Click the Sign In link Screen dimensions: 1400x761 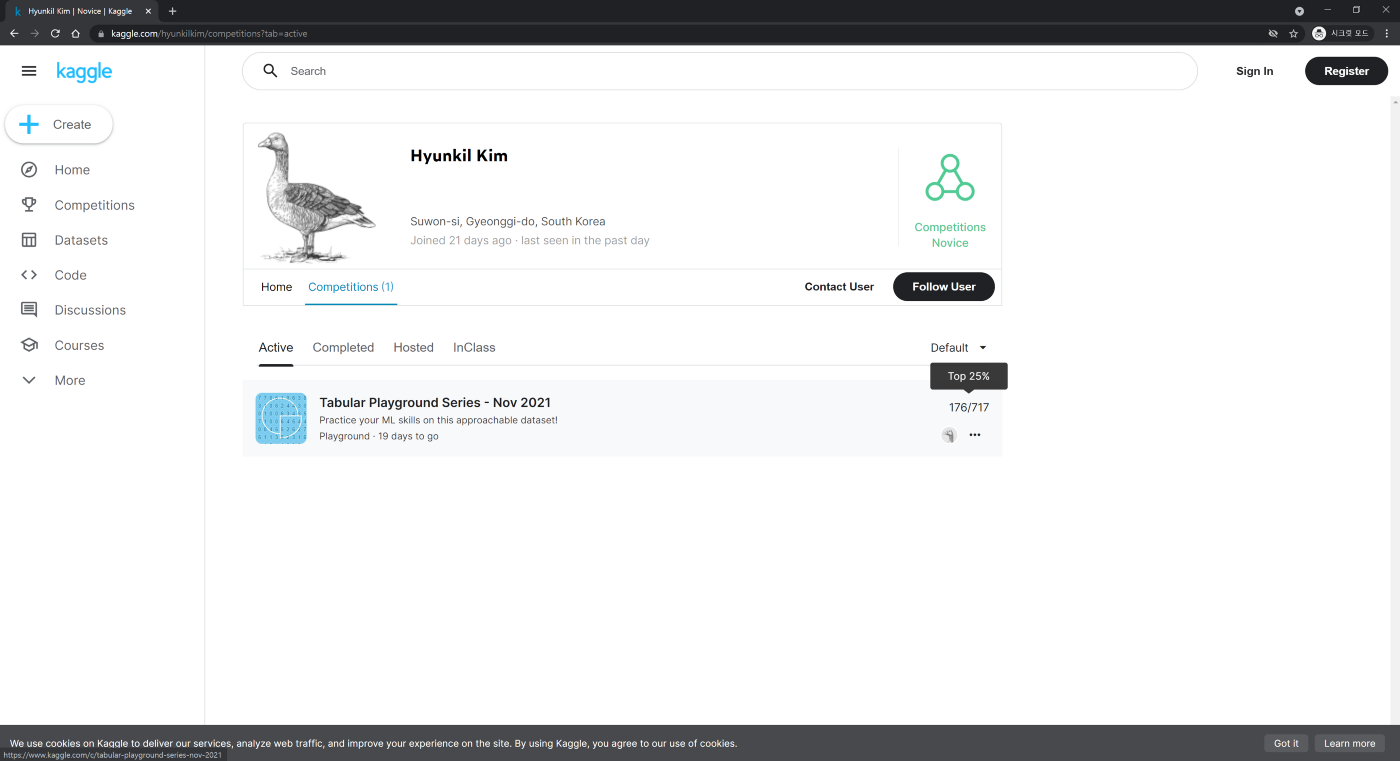(x=1254, y=71)
